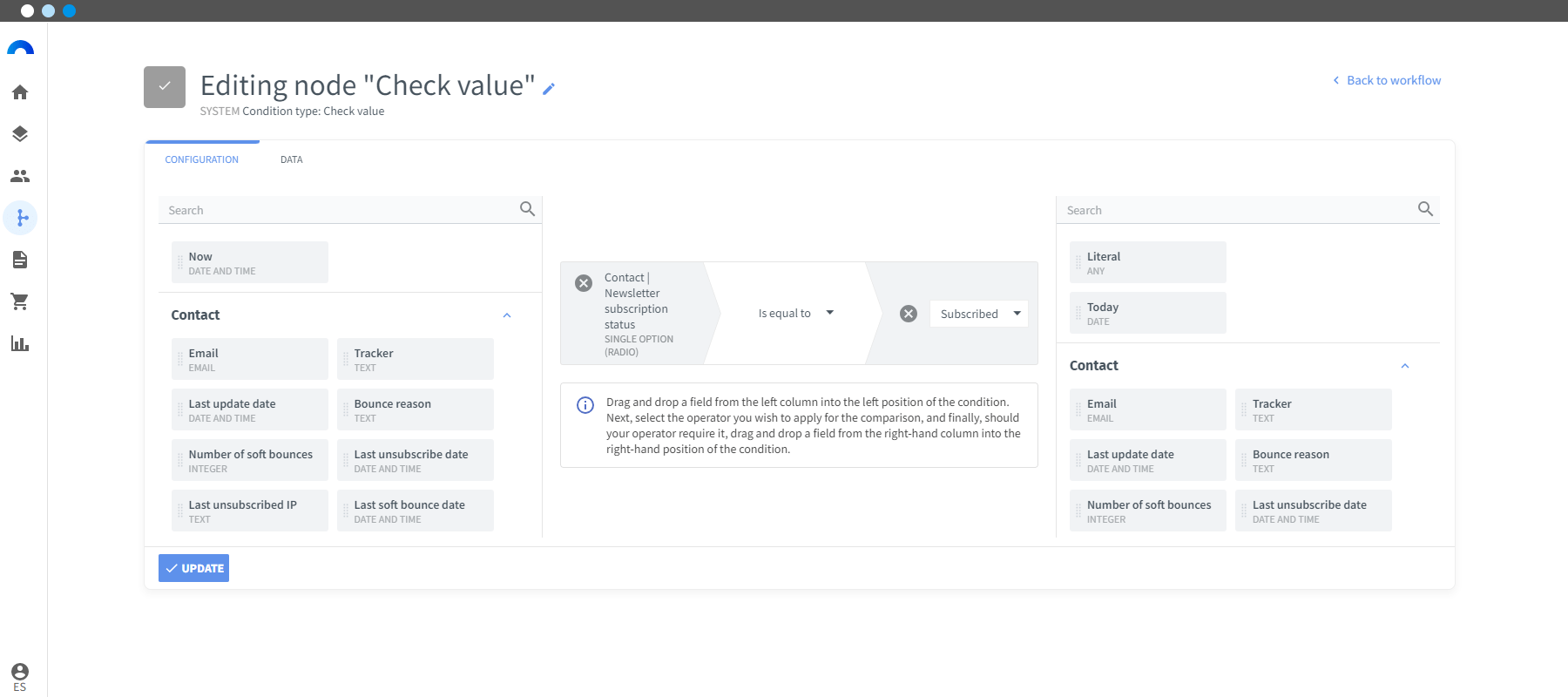Image resolution: width=1568 pixels, height=697 pixels.
Task: Select the Last soft bounce date chip
Action: [416, 511]
